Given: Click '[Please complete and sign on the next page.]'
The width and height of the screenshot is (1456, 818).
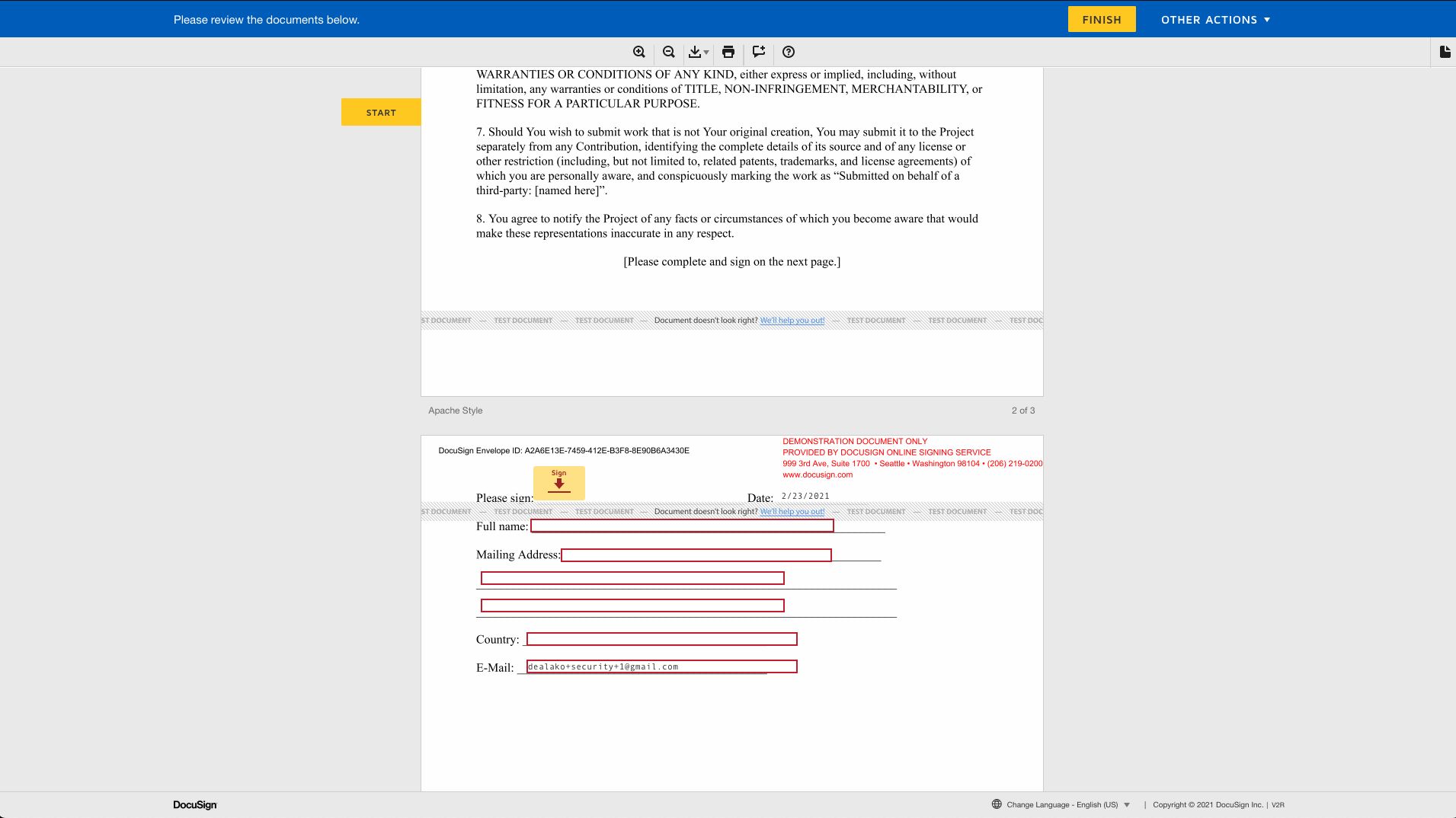Looking at the screenshot, I should (732, 262).
